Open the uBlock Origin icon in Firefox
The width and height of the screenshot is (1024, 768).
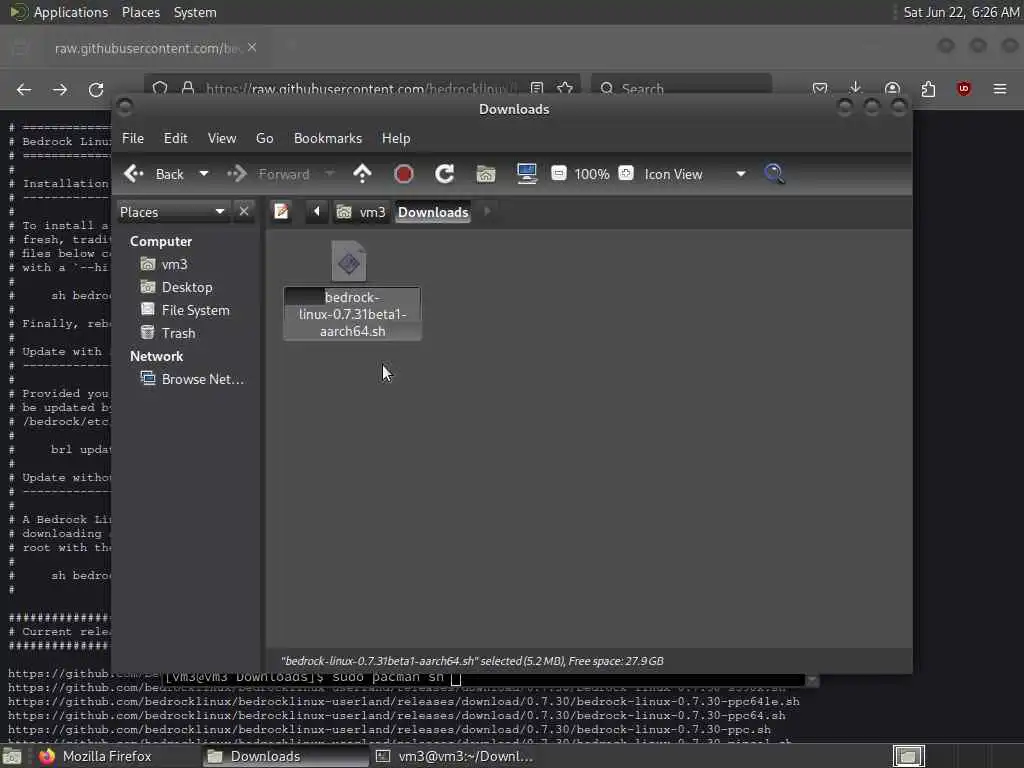tap(963, 88)
